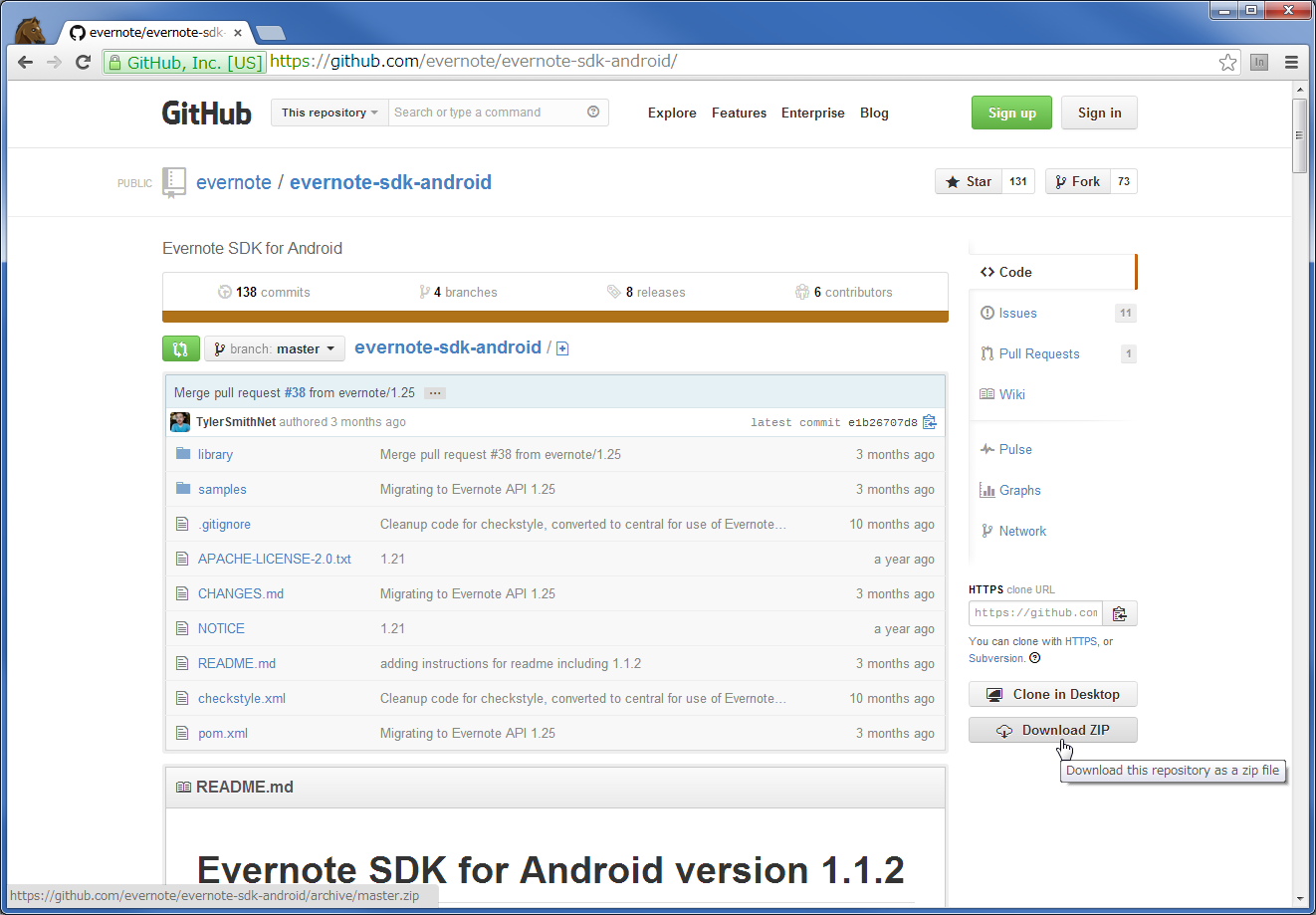Close the evernote-sdk browser tab
The width and height of the screenshot is (1316, 915).
238,33
